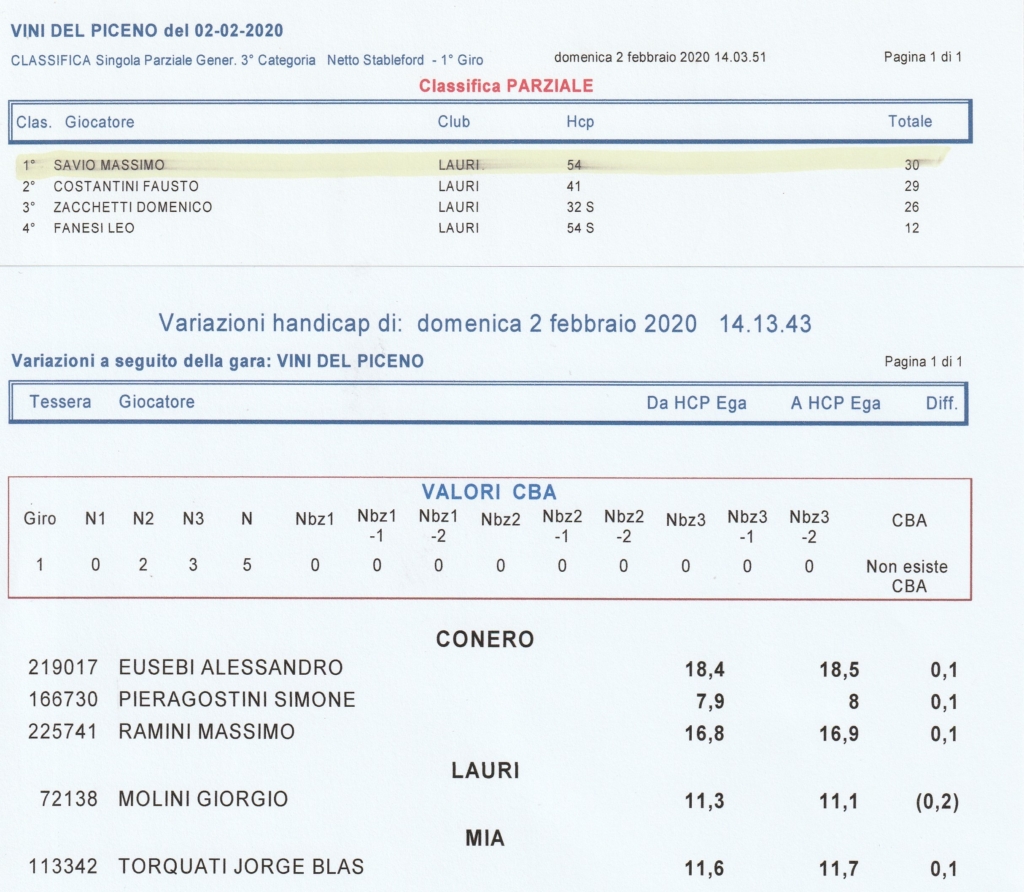Click the timestamp 'domenica 2 febbraio 2020 14.03.51'

[x=660, y=57]
